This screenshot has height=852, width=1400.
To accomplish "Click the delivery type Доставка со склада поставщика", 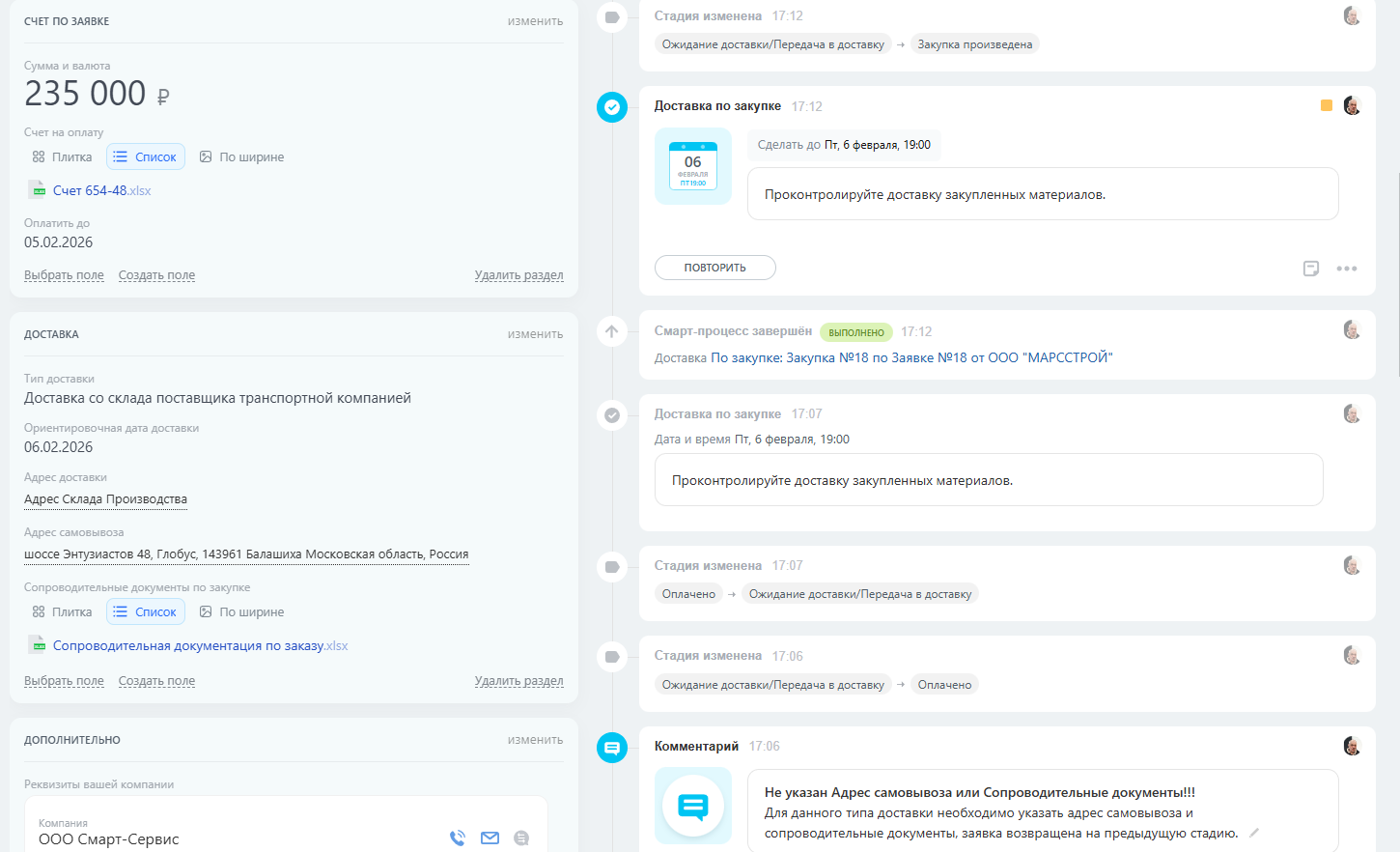I will pyautogui.click(x=217, y=398).
